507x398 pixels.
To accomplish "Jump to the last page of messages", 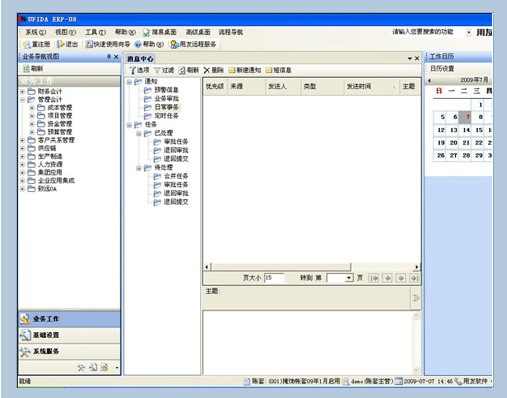I will [x=414, y=278].
